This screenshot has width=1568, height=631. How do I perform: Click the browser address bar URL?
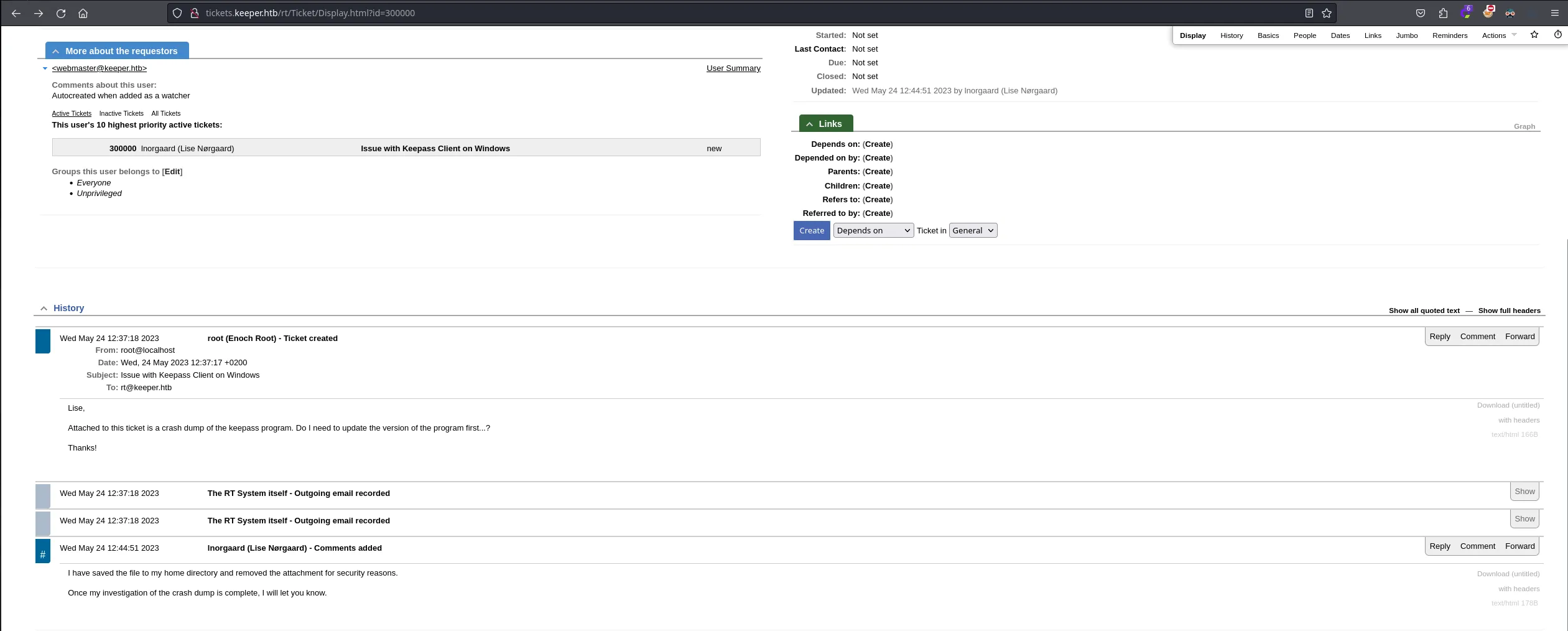pos(311,13)
